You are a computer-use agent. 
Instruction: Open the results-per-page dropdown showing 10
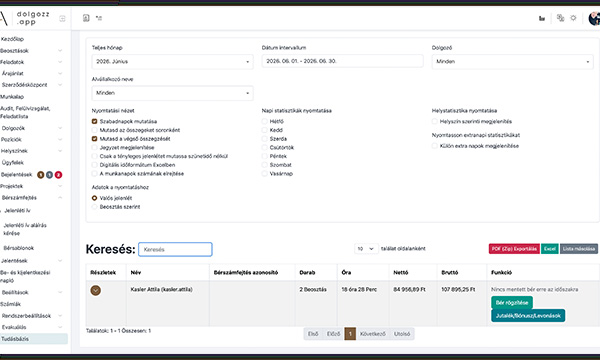(x=366, y=249)
